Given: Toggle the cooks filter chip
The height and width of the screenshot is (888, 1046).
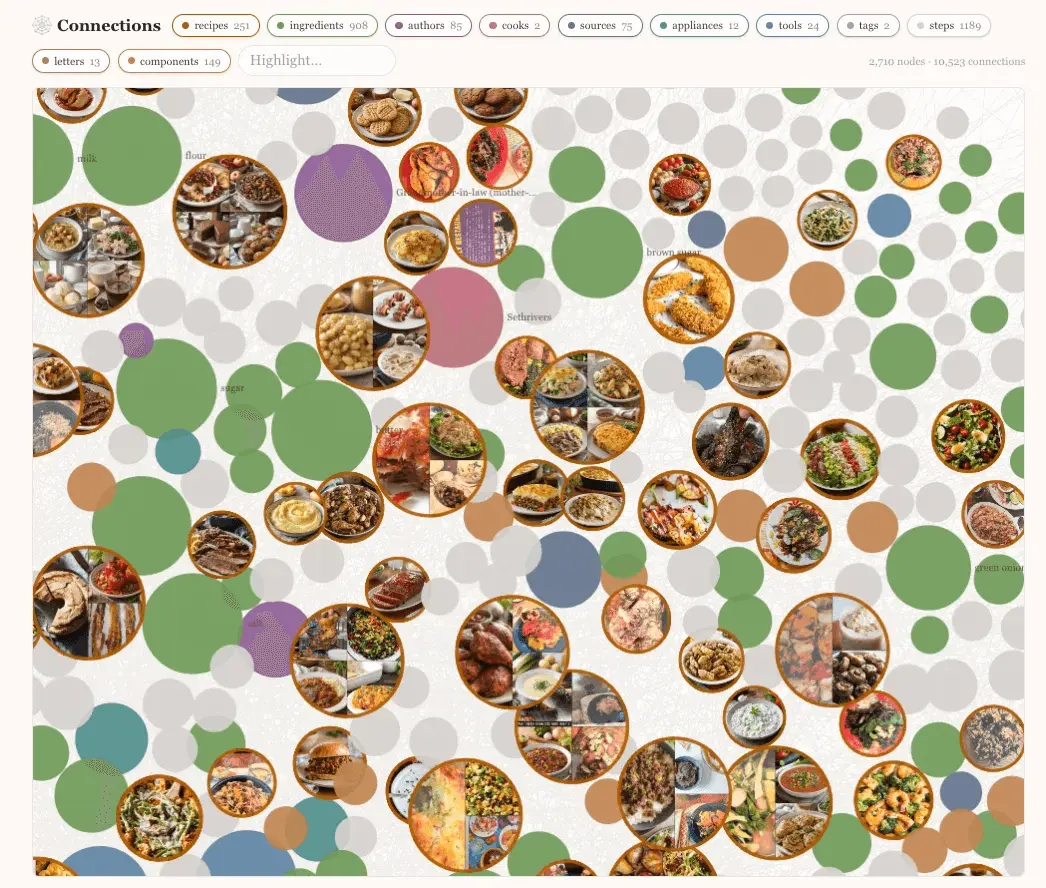Looking at the screenshot, I should 514,25.
